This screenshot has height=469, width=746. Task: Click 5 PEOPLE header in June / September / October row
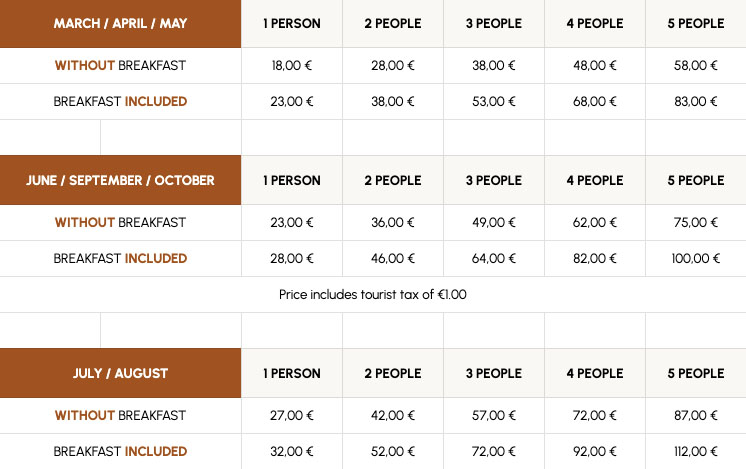pos(696,181)
